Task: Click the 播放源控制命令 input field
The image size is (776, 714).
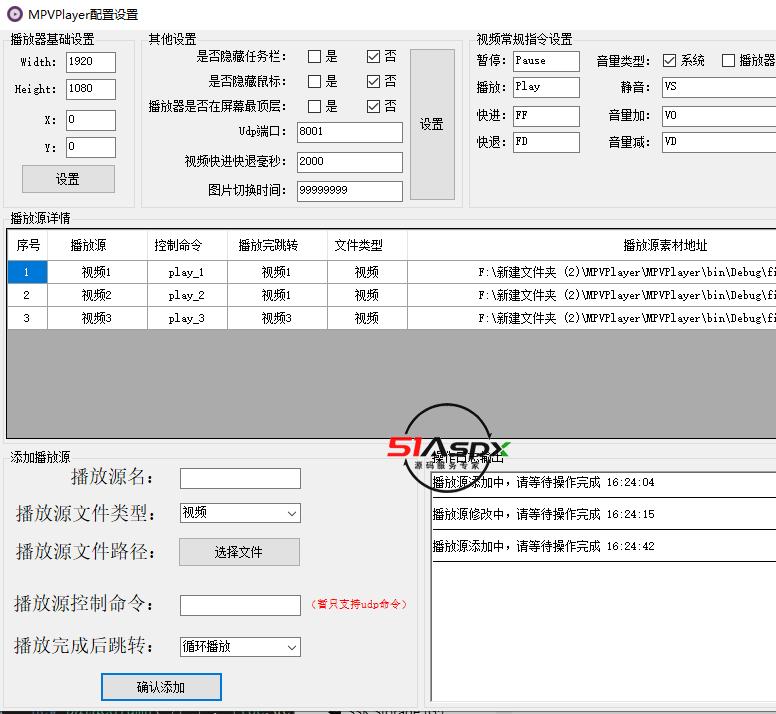Action: pyautogui.click(x=240, y=605)
